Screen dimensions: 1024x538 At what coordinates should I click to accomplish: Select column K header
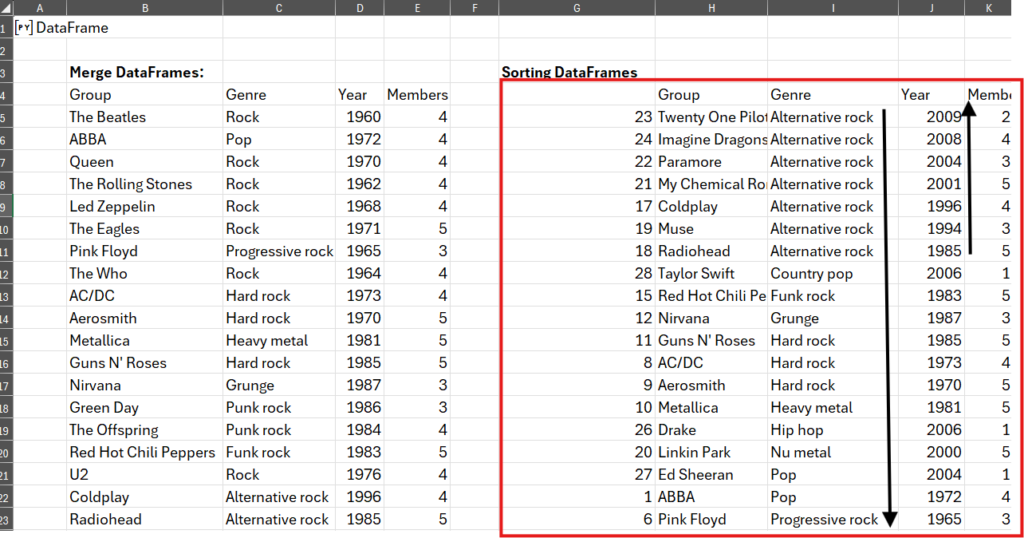coord(989,8)
